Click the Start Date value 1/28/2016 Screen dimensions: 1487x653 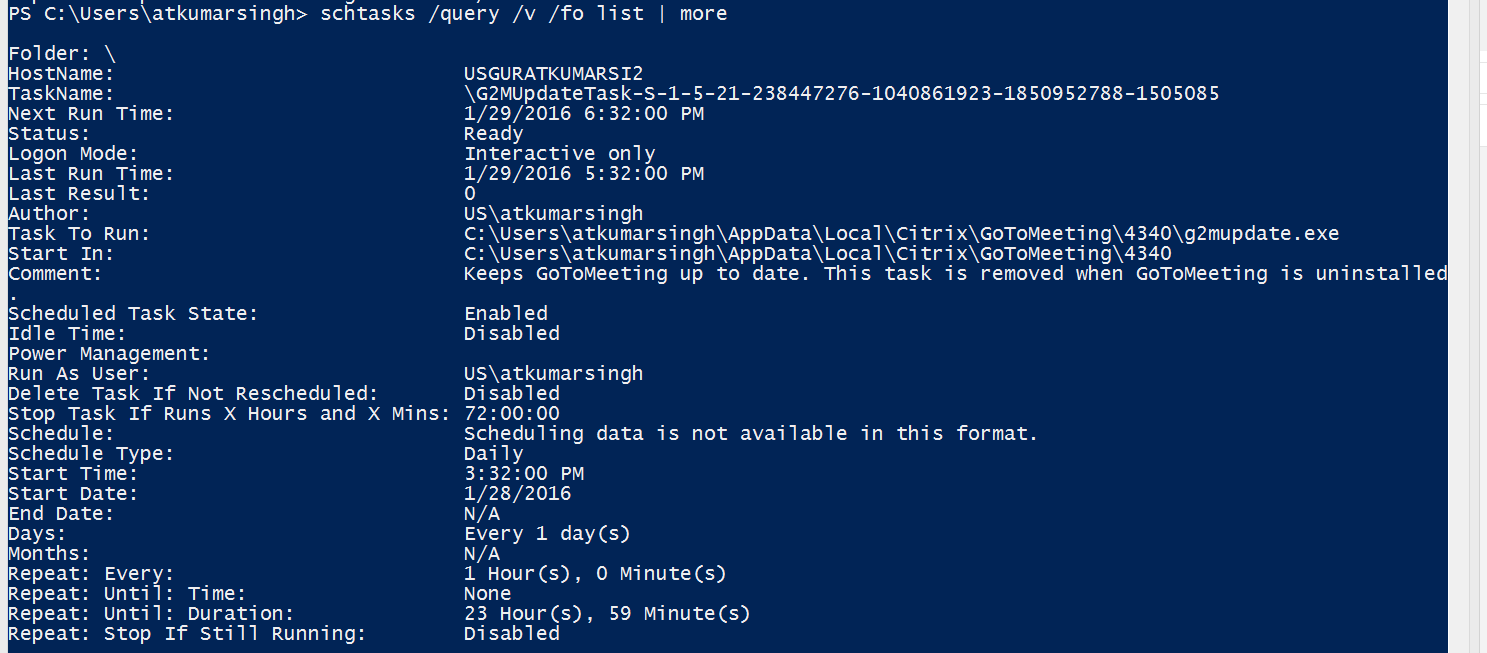(x=517, y=493)
